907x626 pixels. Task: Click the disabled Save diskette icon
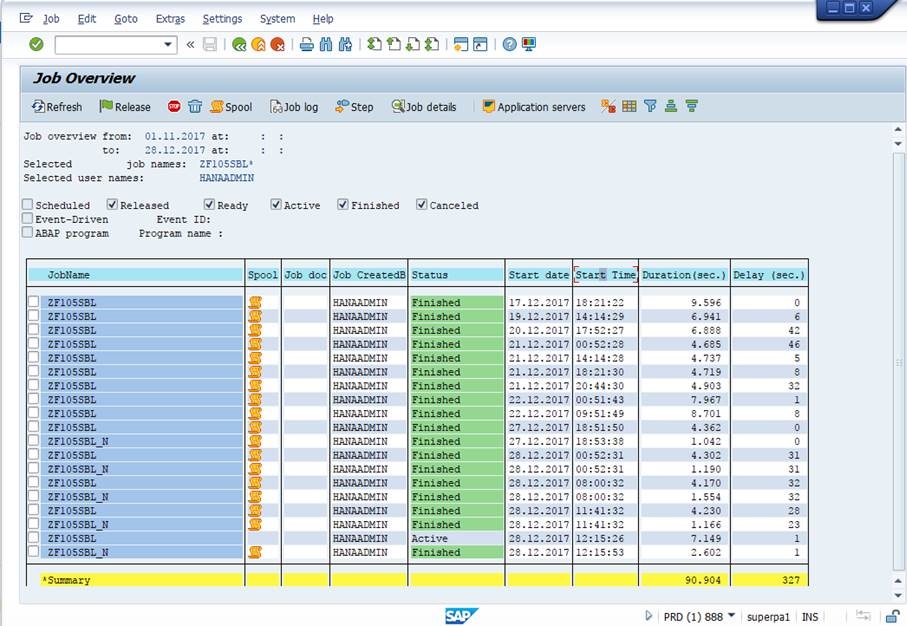(210, 45)
